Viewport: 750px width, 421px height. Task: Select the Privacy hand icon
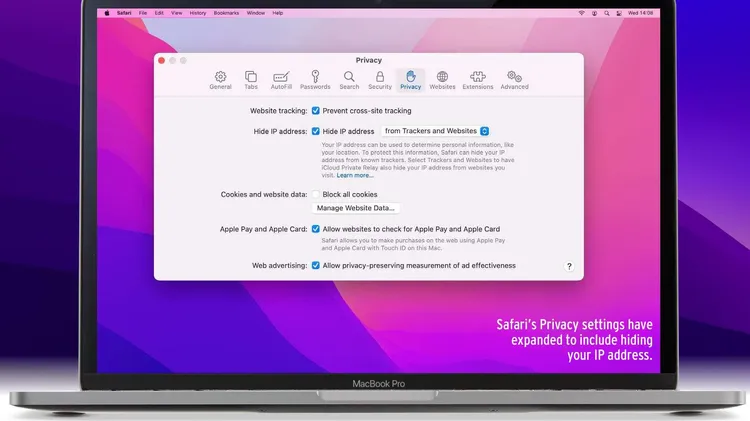pyautogui.click(x=410, y=77)
